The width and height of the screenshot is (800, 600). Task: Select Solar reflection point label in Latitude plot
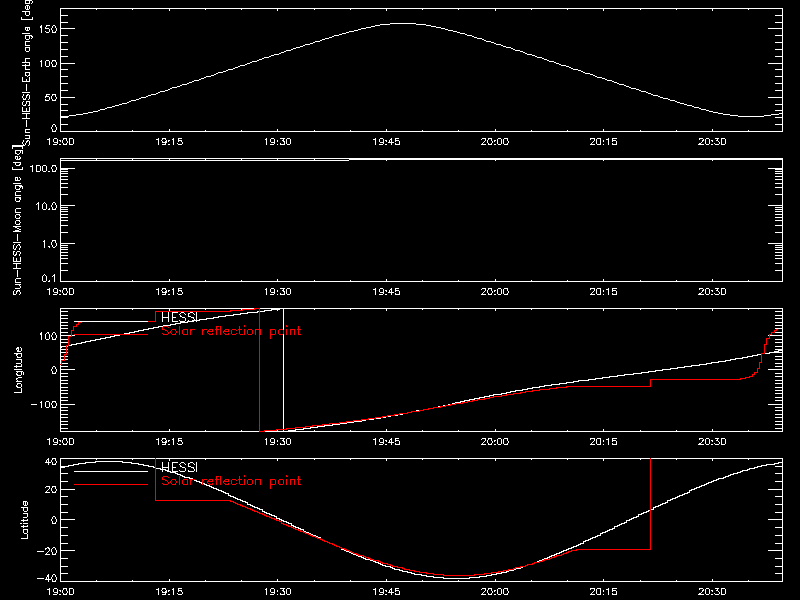pos(231,481)
